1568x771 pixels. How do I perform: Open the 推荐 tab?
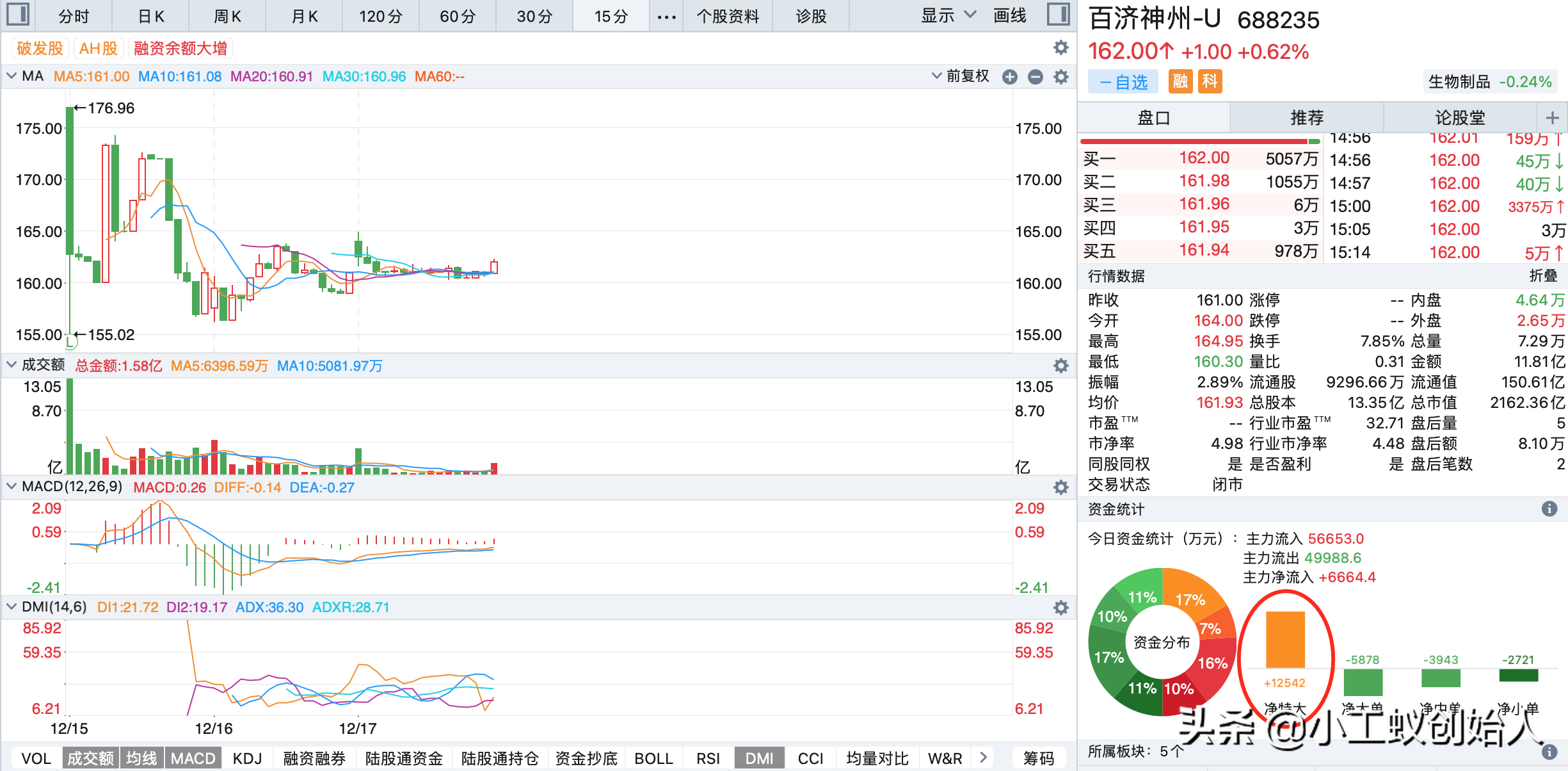pos(1307,118)
